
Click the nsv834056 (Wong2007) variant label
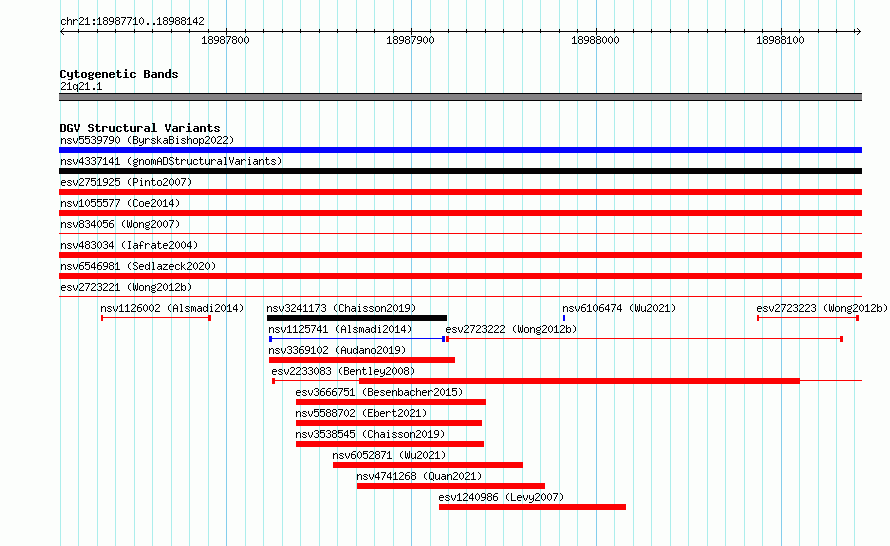pos(120,224)
